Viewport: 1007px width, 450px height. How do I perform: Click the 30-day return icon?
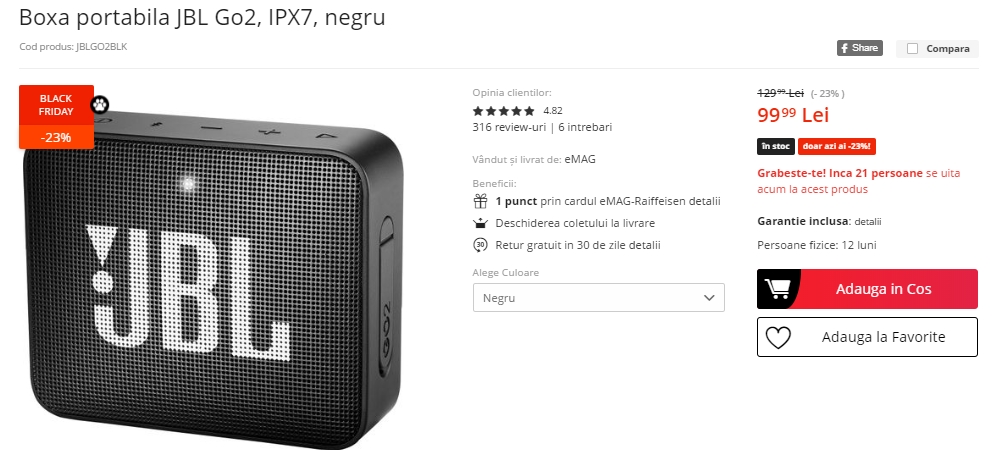pyautogui.click(x=480, y=245)
